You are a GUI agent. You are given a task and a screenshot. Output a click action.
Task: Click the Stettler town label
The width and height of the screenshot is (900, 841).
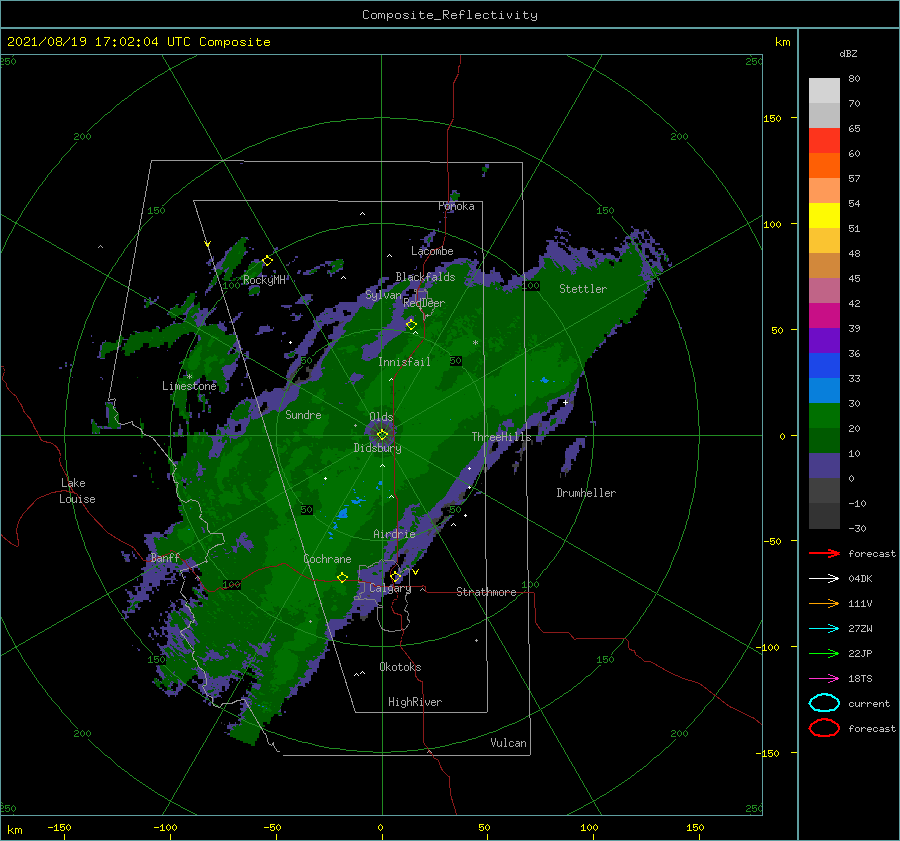[x=583, y=289]
